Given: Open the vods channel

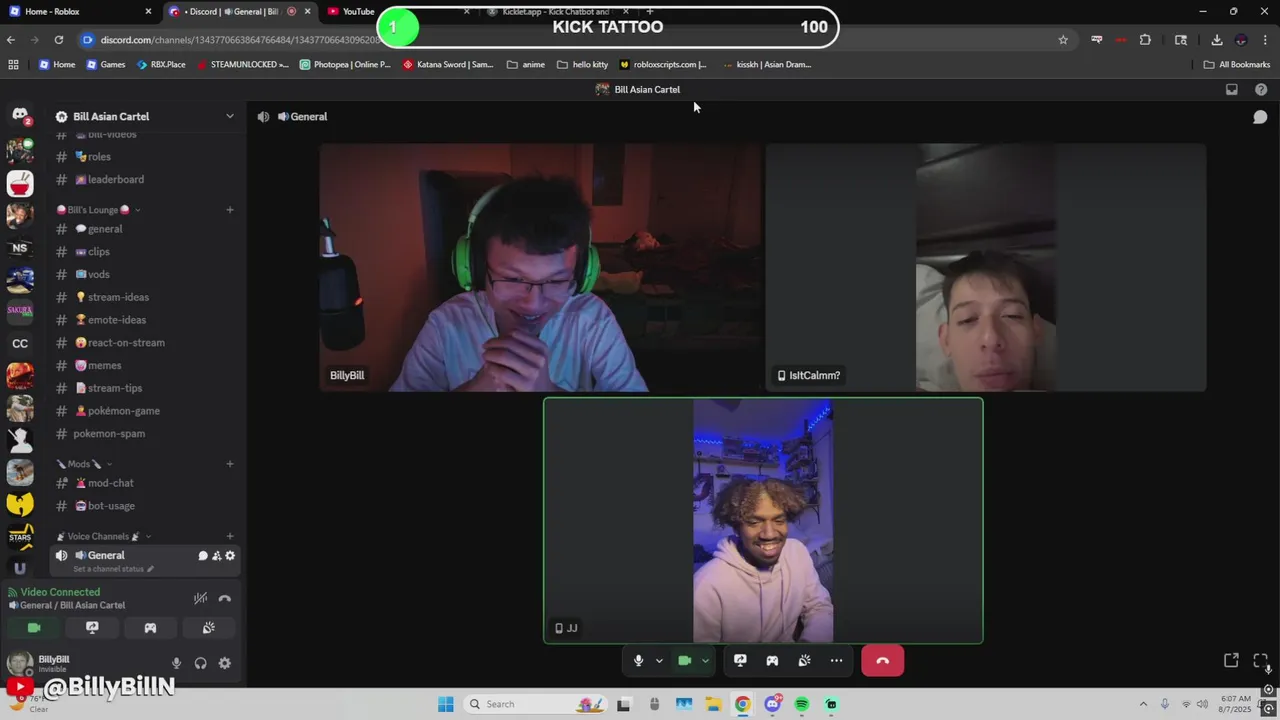Looking at the screenshot, I should pos(145,275).
